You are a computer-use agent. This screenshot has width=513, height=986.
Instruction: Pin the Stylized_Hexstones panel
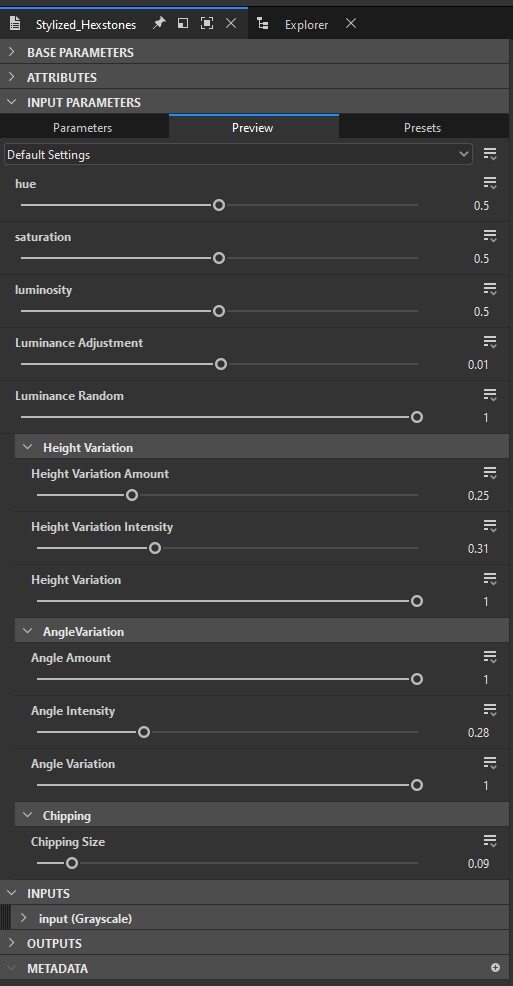(x=159, y=23)
